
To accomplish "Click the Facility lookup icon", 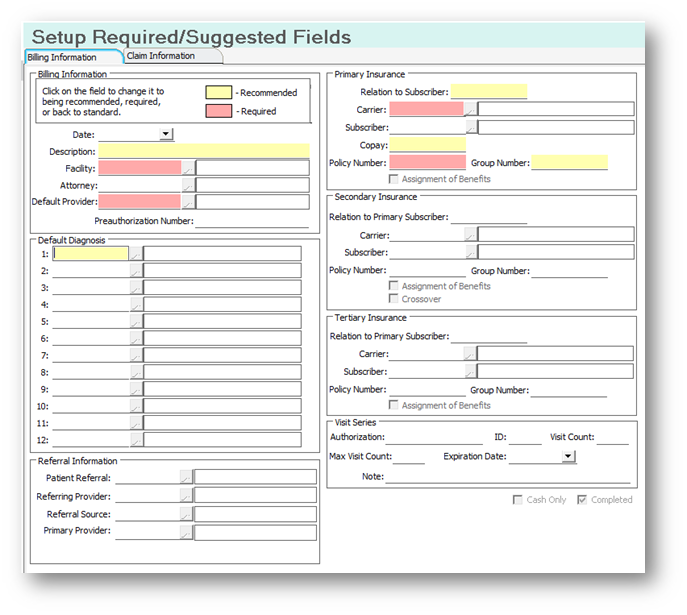I will 188,169.
